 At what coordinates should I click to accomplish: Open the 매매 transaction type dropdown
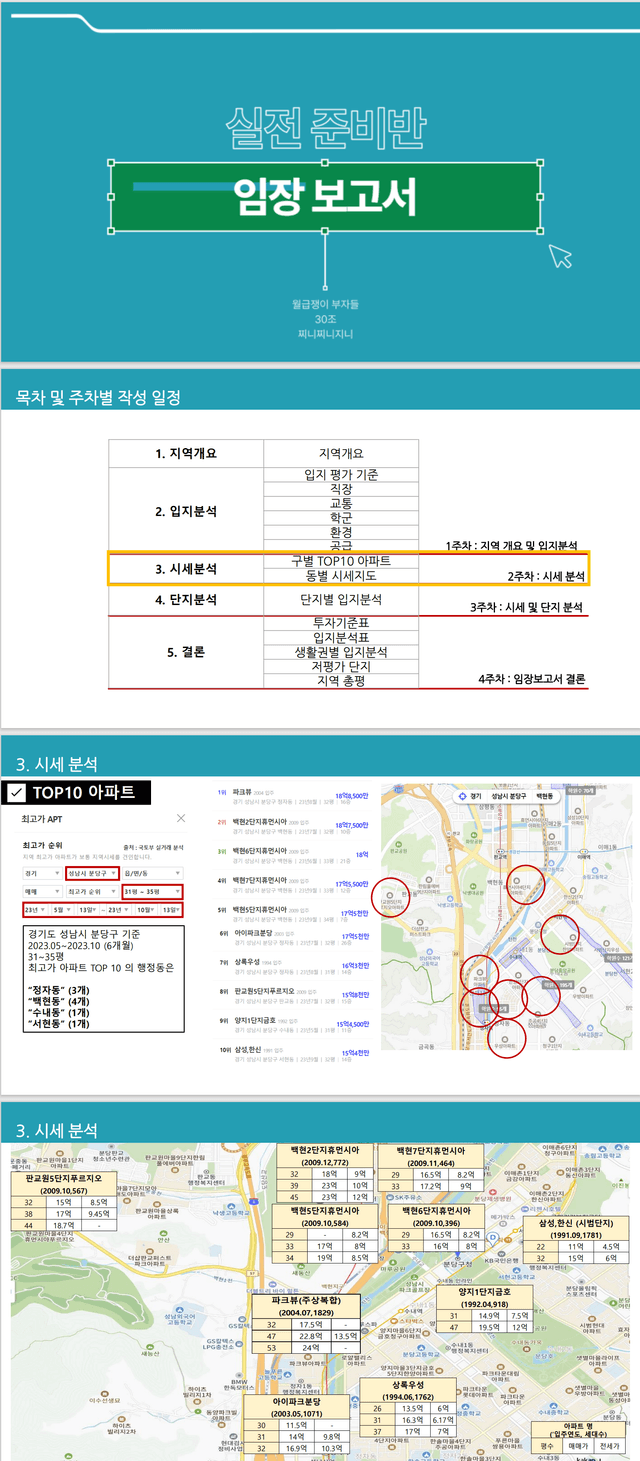(x=41, y=891)
